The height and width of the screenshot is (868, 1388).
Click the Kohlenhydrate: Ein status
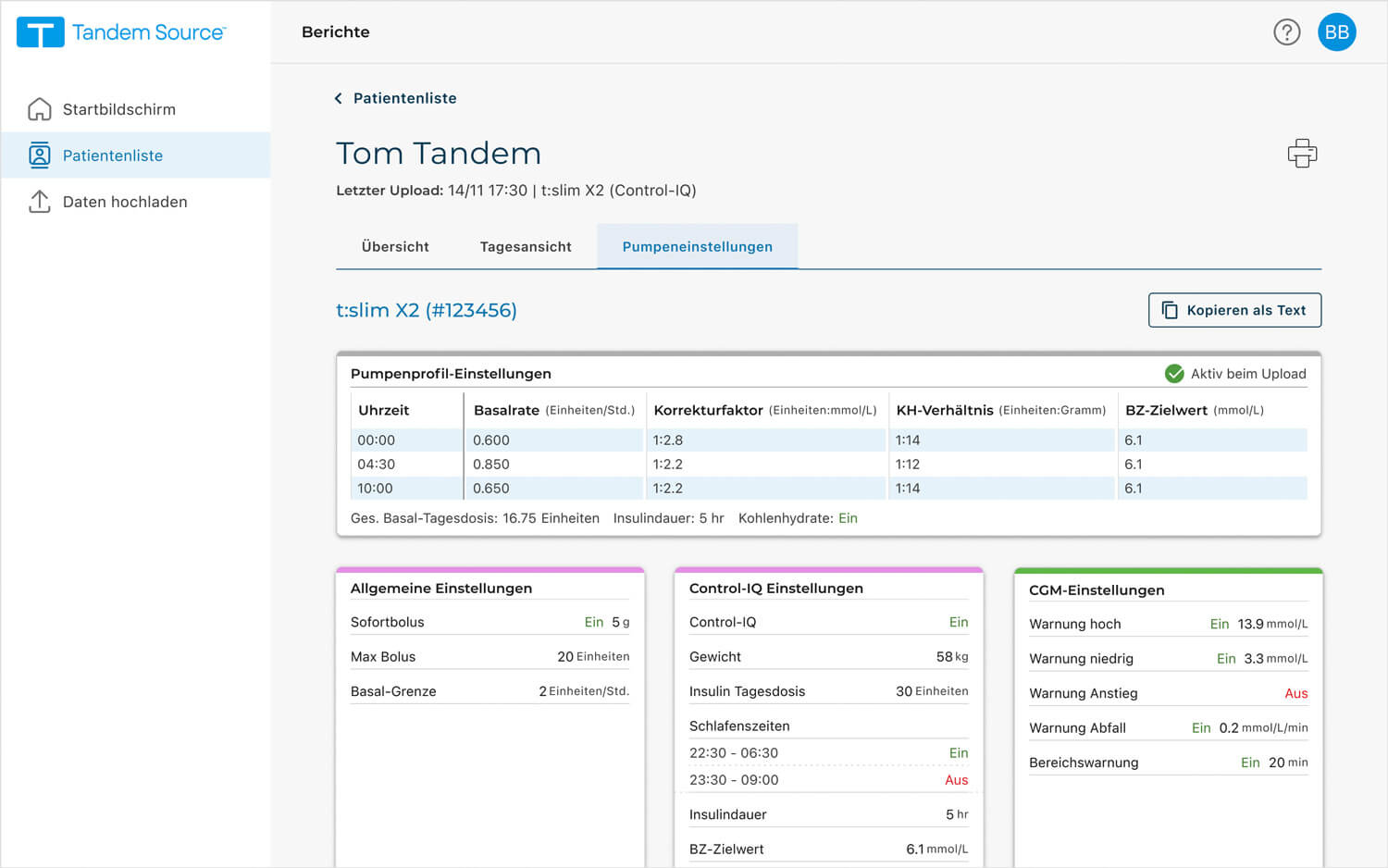click(798, 518)
